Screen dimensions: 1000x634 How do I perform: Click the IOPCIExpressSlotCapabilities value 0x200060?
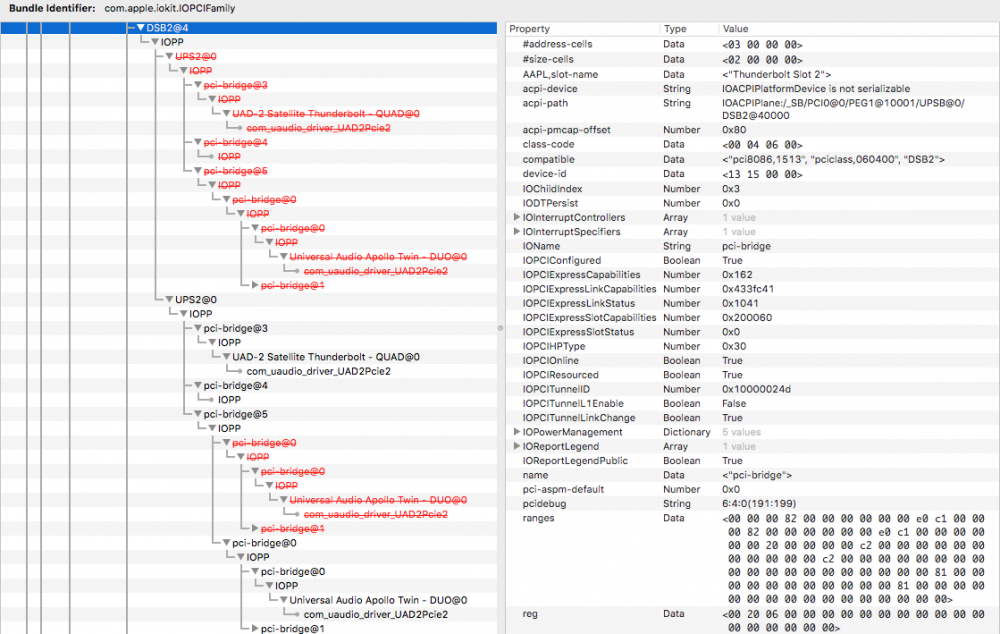(x=747, y=318)
